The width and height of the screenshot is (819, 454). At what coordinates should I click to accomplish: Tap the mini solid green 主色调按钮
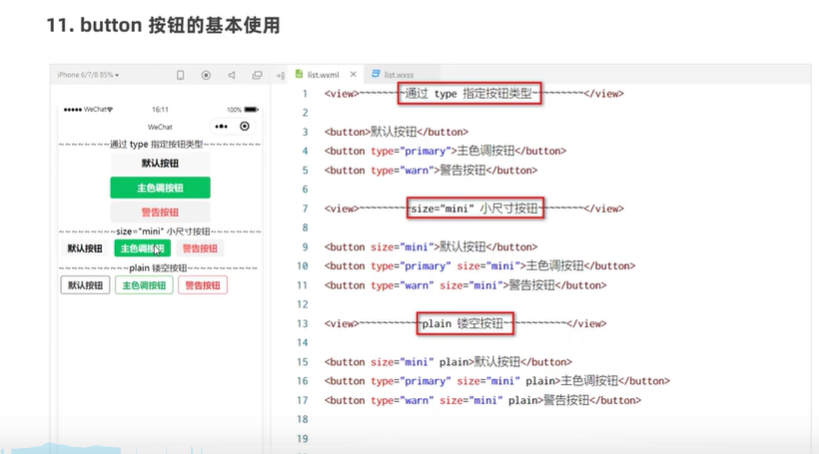click(142, 248)
